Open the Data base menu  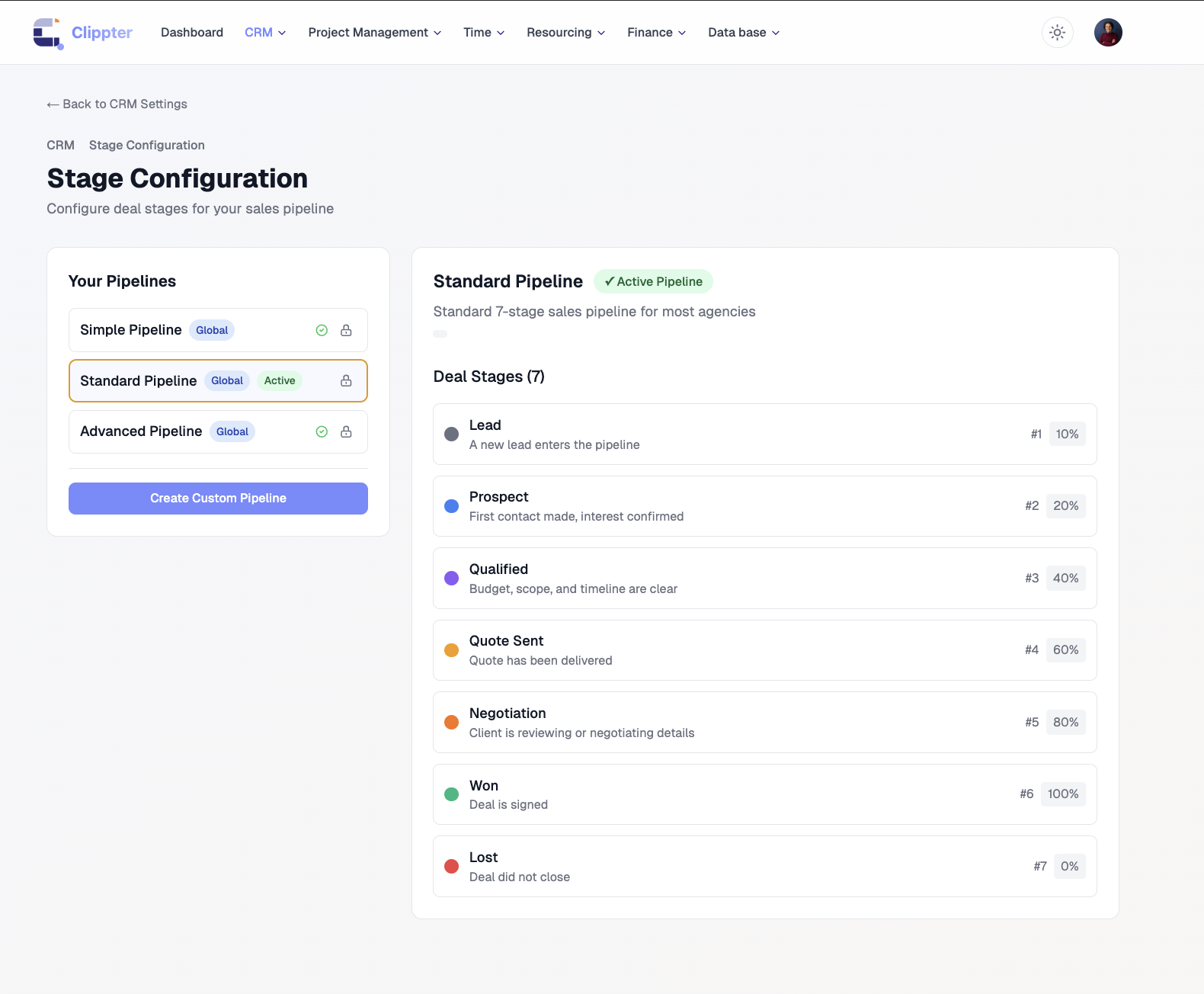click(743, 33)
